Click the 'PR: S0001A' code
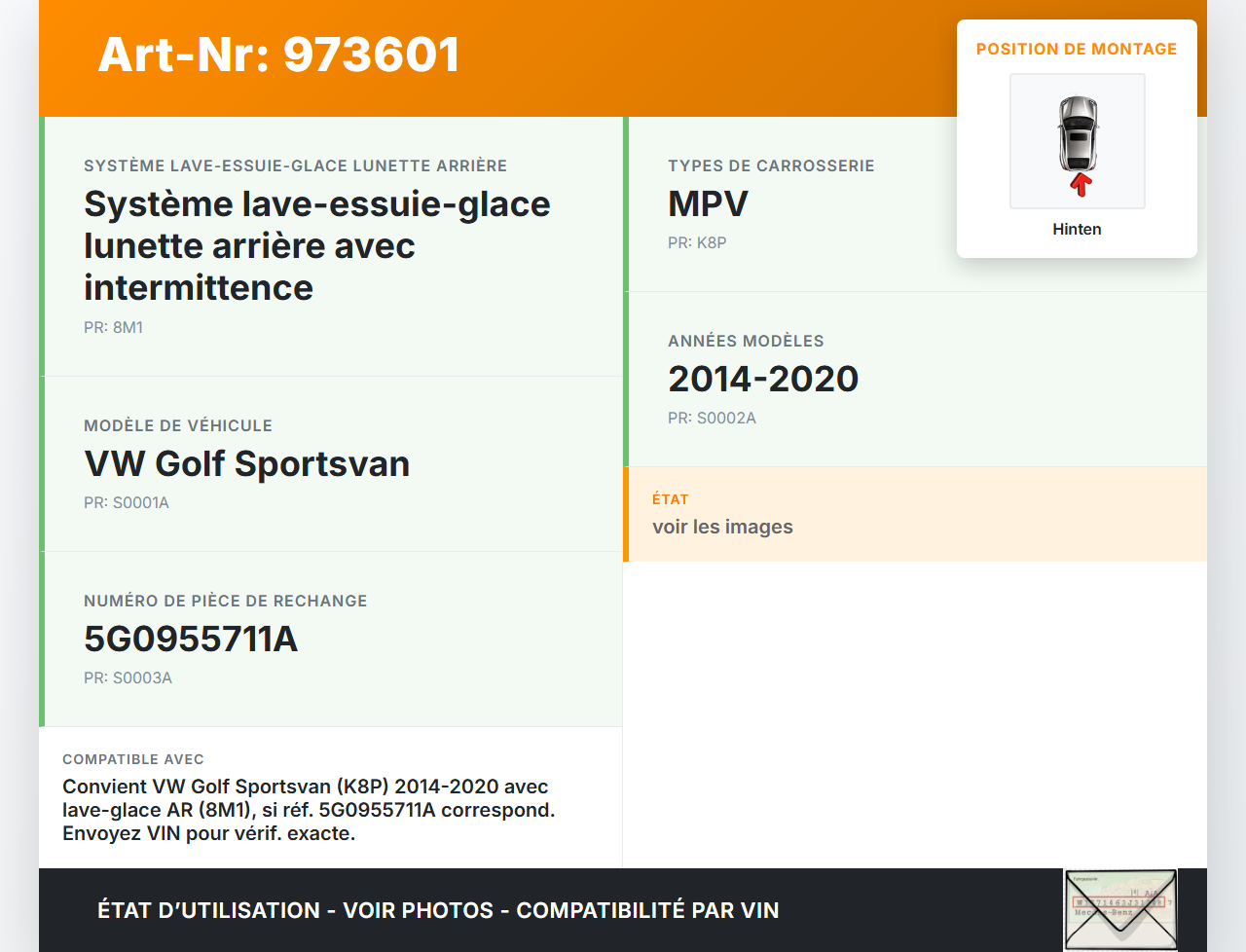1246x952 pixels. click(x=127, y=502)
